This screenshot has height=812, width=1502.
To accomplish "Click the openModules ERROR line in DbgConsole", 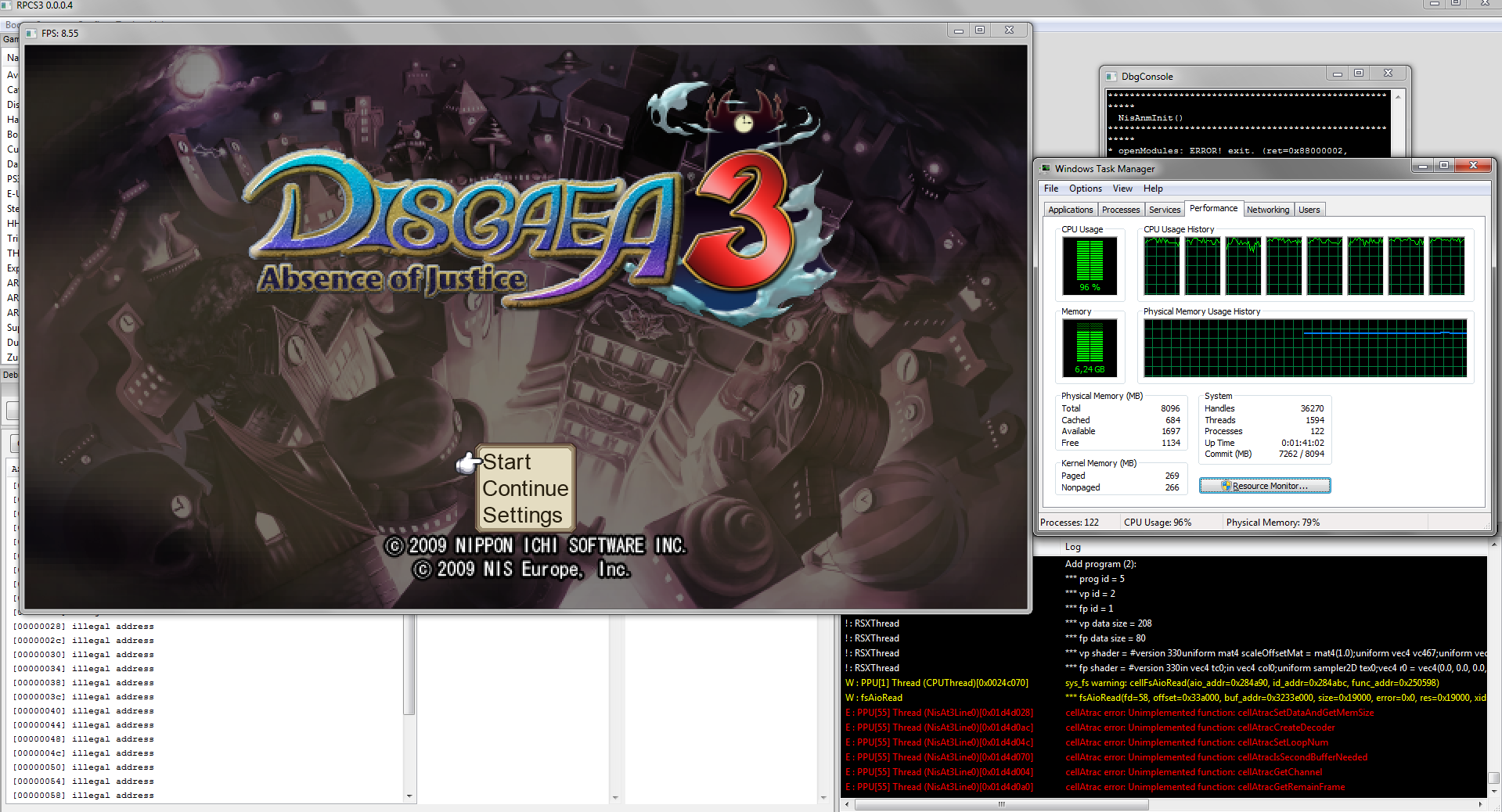I will coord(1227,151).
